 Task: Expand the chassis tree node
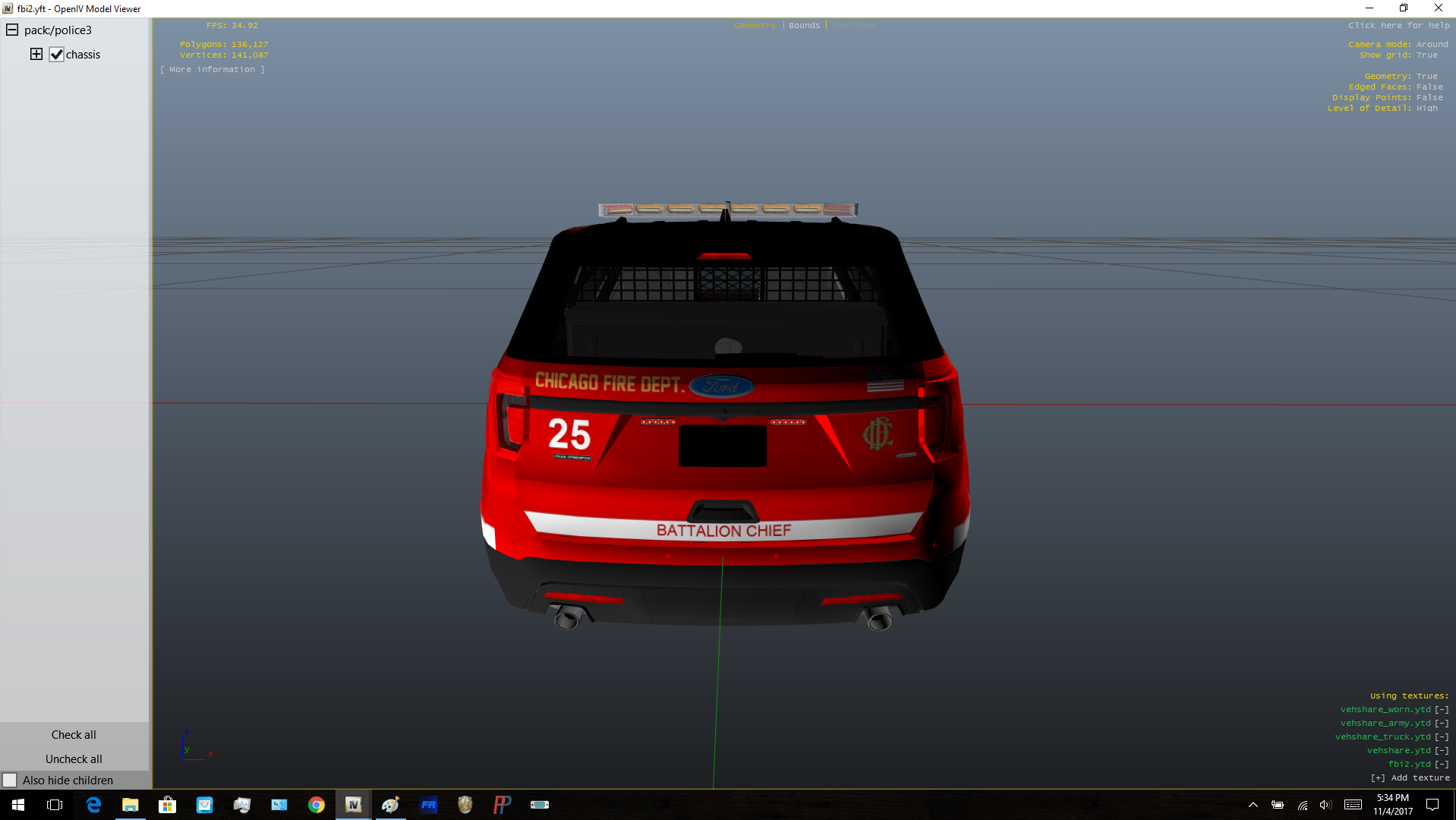click(x=36, y=55)
